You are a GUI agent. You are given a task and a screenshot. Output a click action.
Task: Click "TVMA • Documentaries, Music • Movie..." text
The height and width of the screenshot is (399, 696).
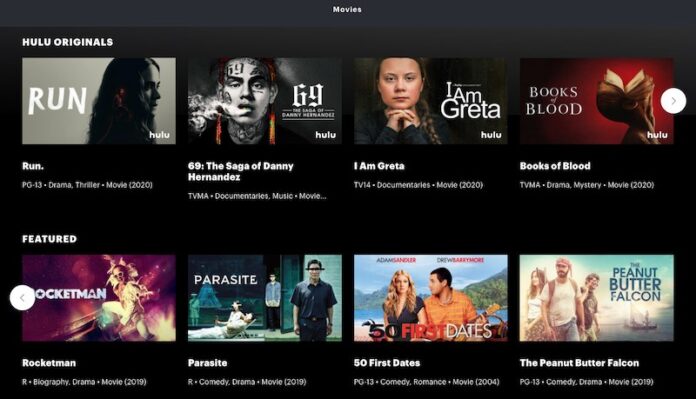[257, 196]
